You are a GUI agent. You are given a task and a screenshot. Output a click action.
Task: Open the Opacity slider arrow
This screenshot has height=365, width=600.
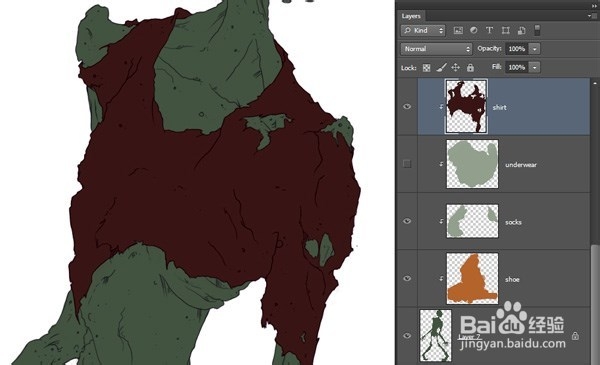[x=535, y=49]
